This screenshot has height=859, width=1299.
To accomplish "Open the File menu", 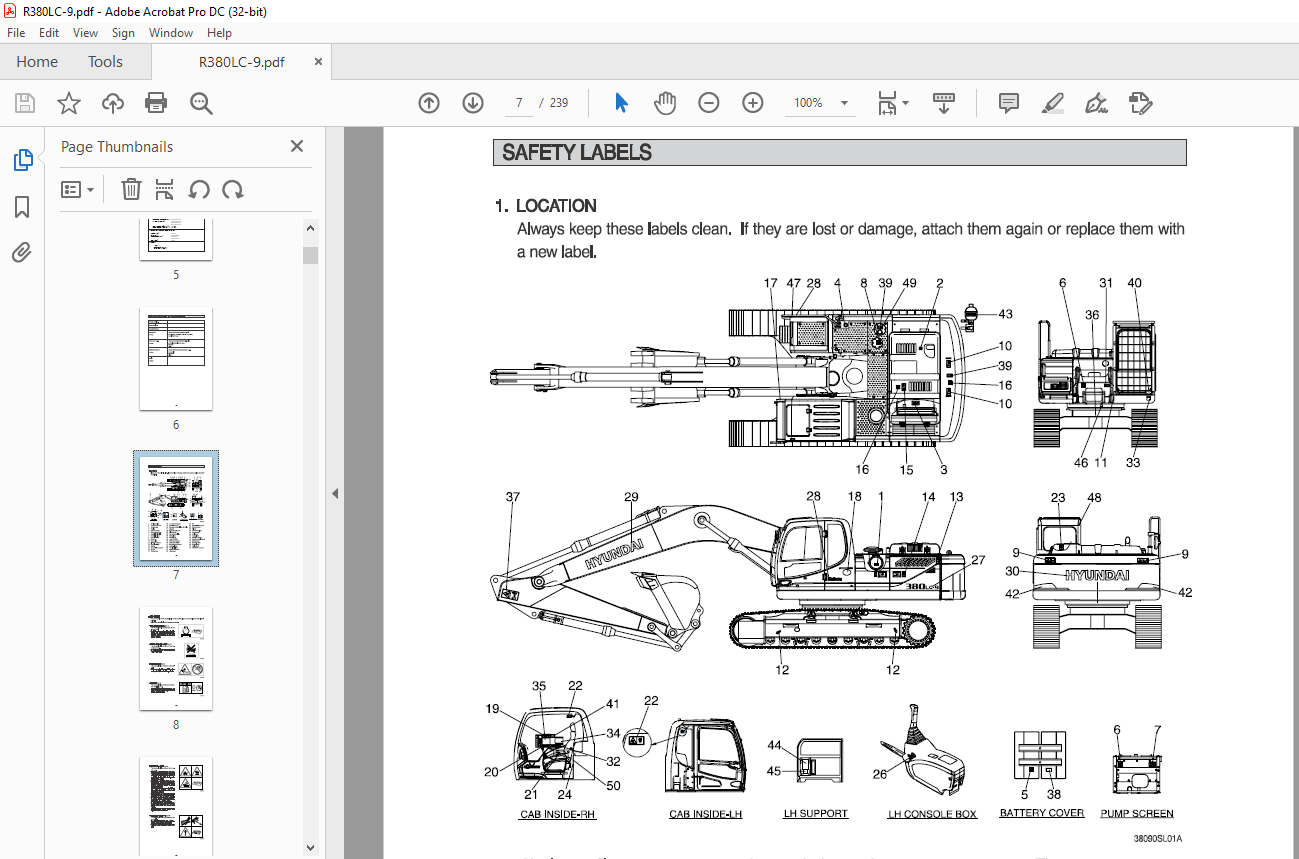I will click(x=16, y=33).
